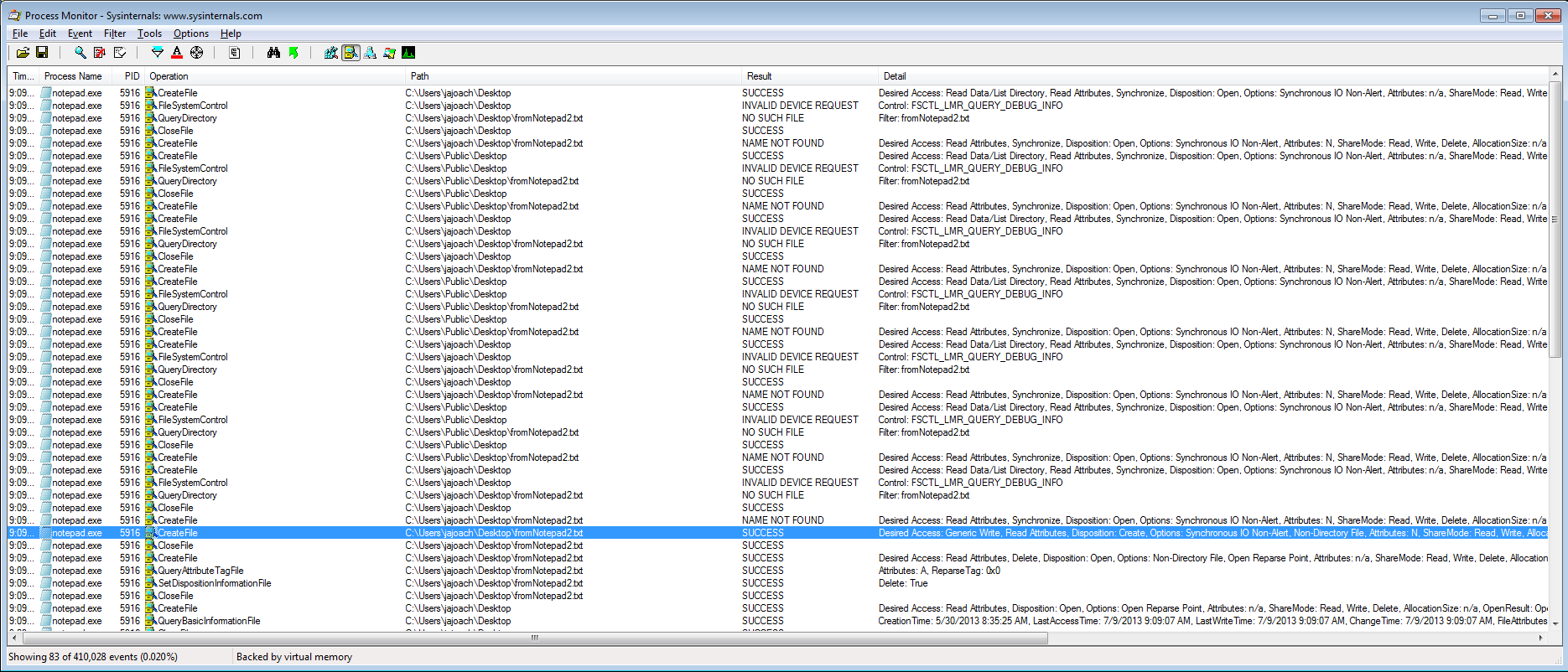Sort by the Process Name column header
The width and height of the screenshot is (1568, 672).
click(74, 76)
